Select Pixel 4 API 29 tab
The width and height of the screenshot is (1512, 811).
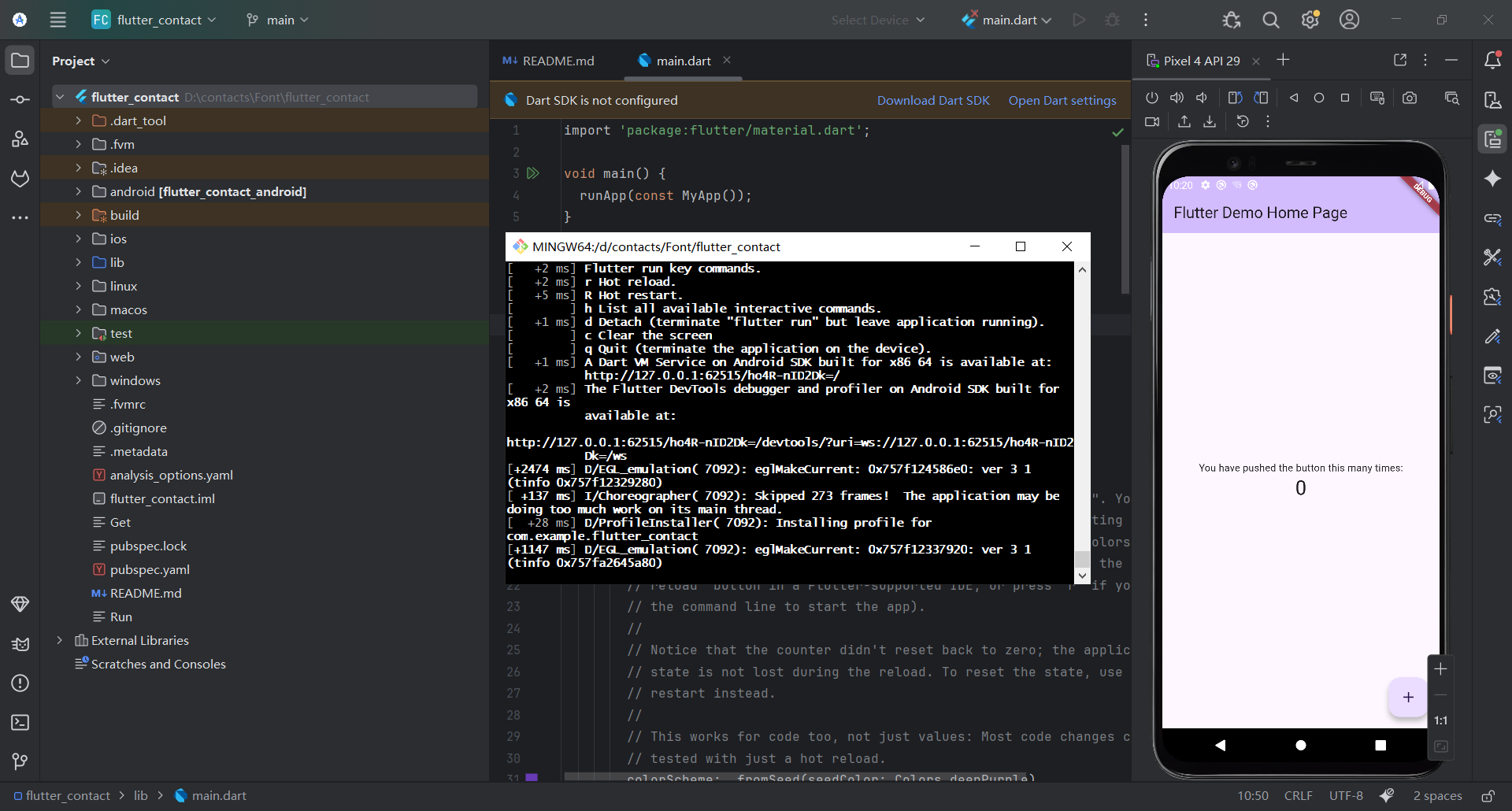coord(1200,61)
